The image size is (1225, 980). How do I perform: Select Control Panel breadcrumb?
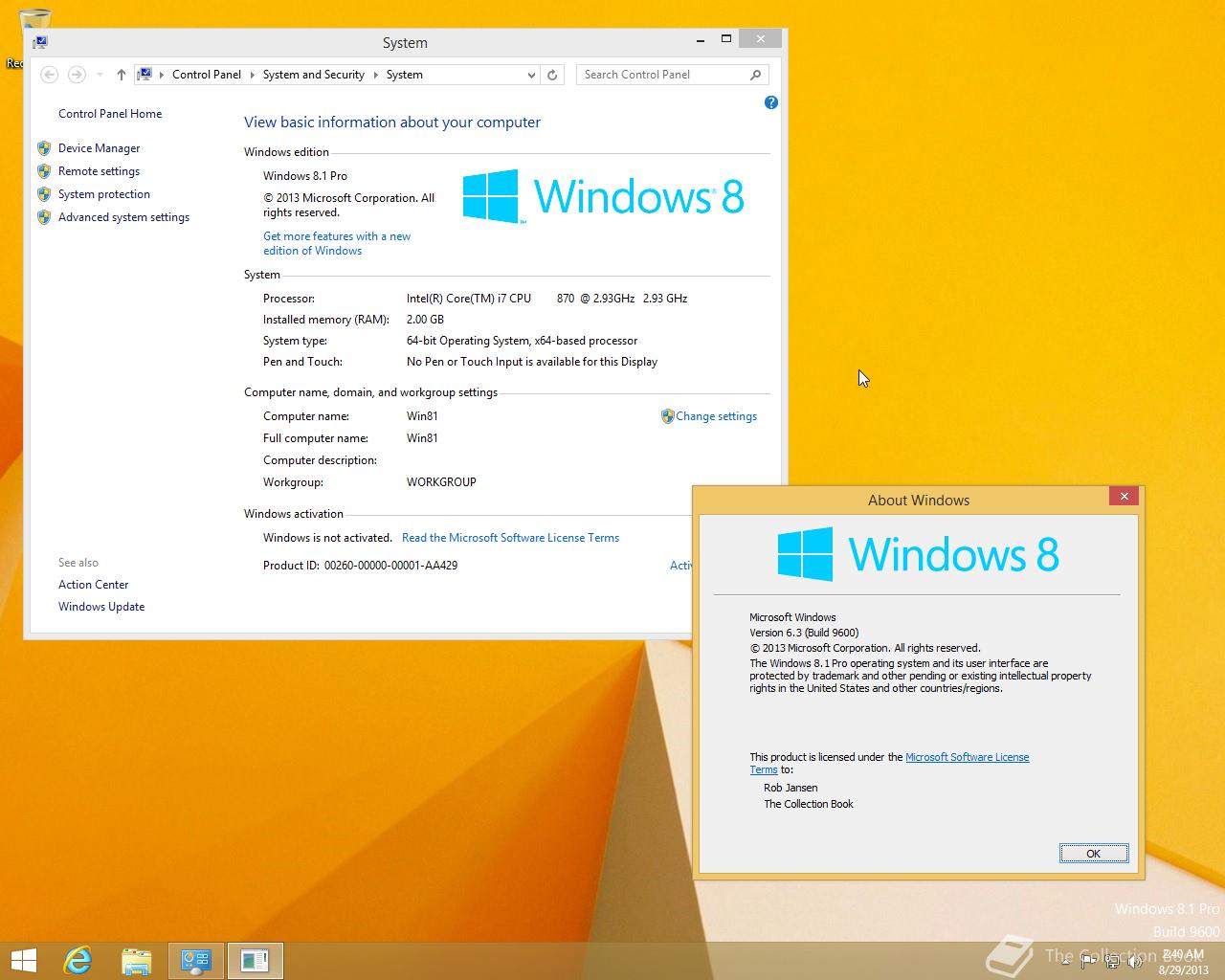tap(207, 75)
